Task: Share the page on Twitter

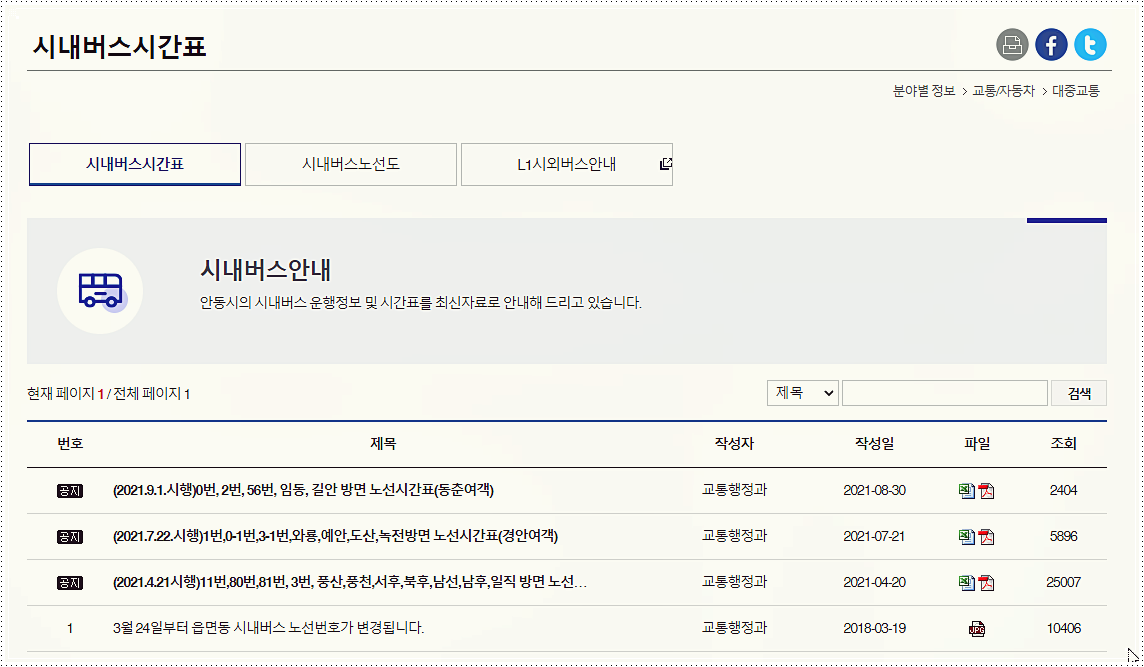Action: [x=1090, y=45]
